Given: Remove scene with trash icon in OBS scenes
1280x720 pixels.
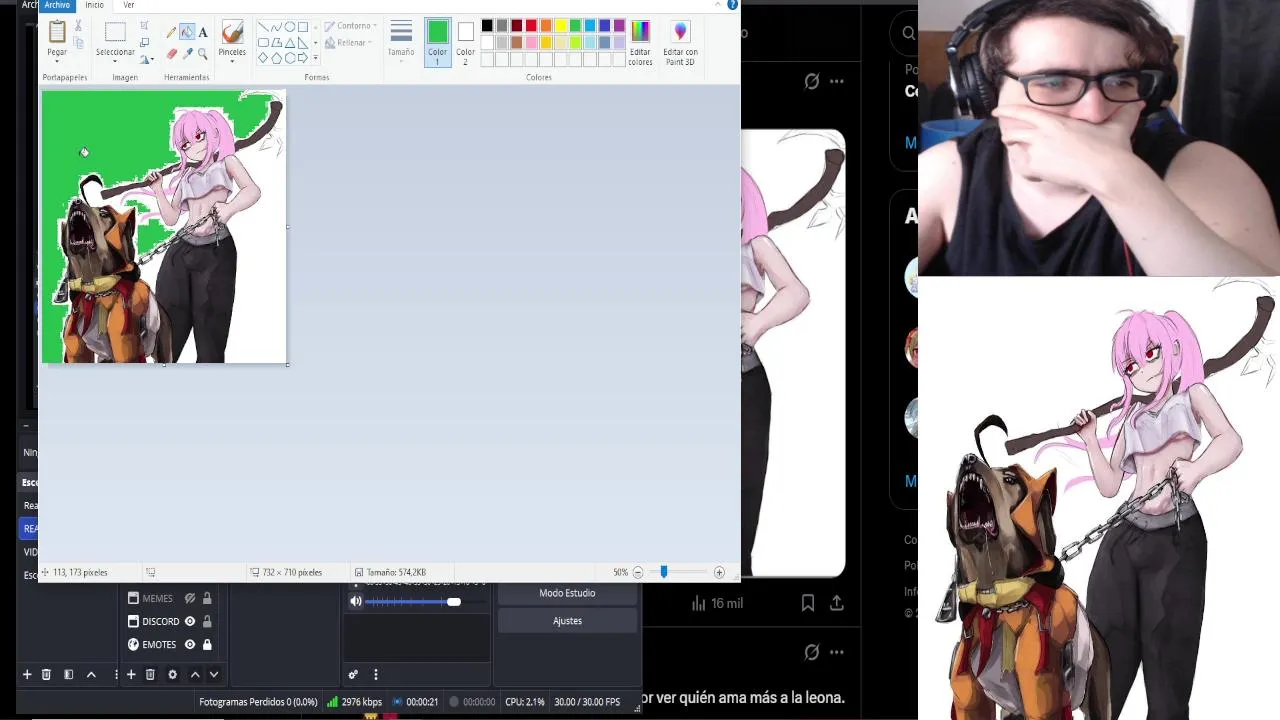Looking at the screenshot, I should pos(46,675).
